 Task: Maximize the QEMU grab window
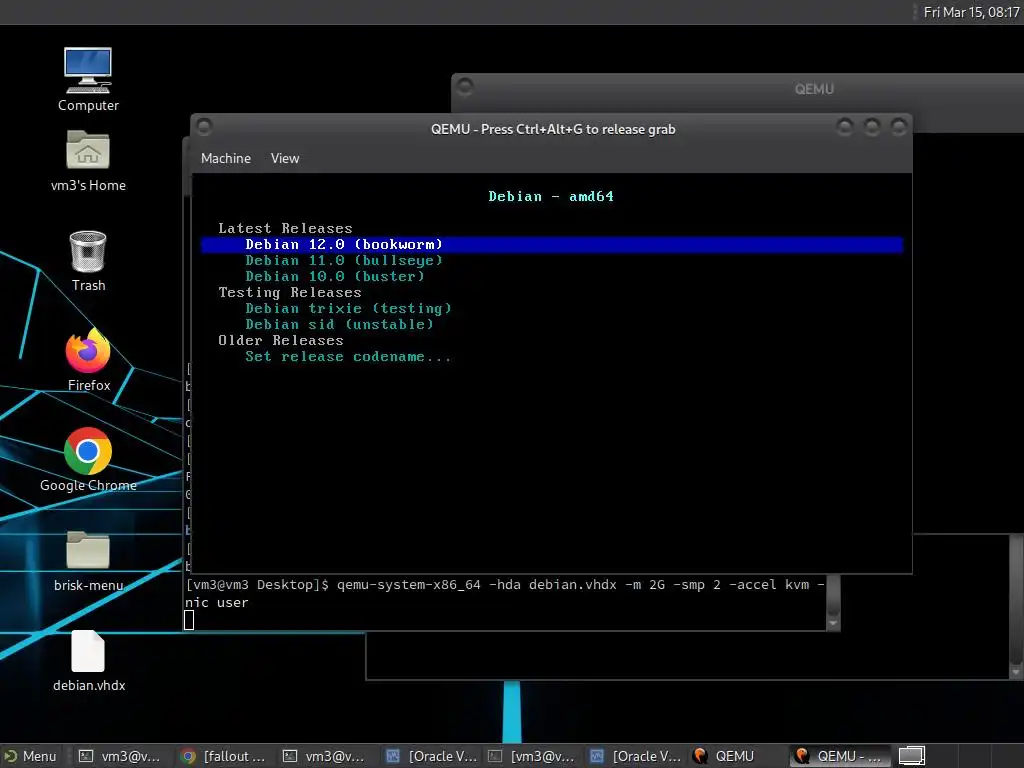(x=872, y=127)
